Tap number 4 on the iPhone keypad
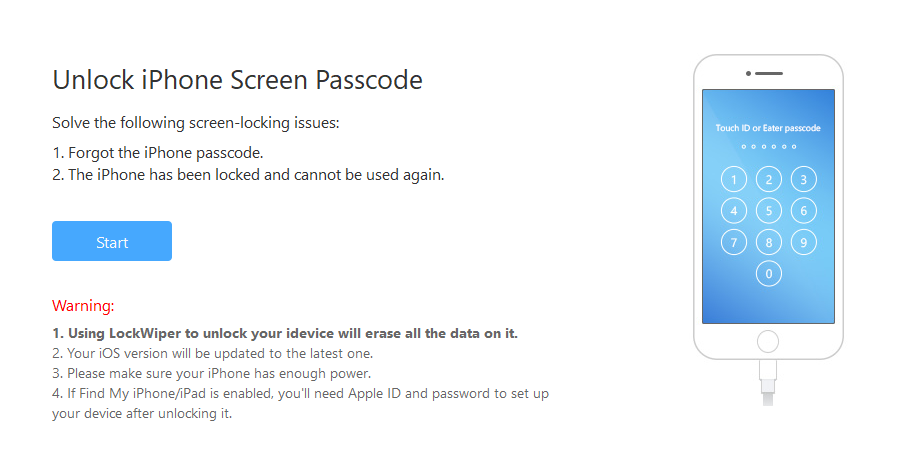Screen dimensions: 897x450 [x=734, y=211]
